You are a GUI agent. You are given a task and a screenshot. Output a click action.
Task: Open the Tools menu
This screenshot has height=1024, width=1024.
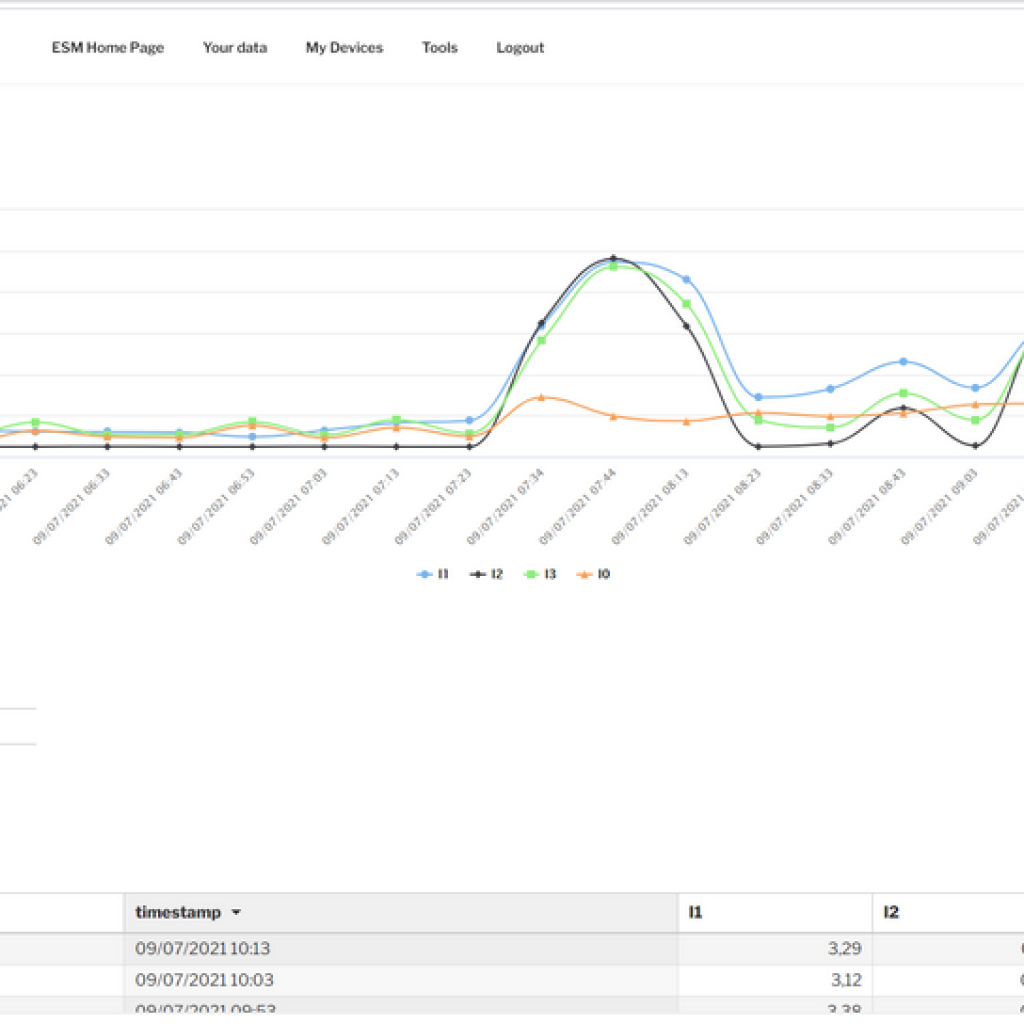439,48
